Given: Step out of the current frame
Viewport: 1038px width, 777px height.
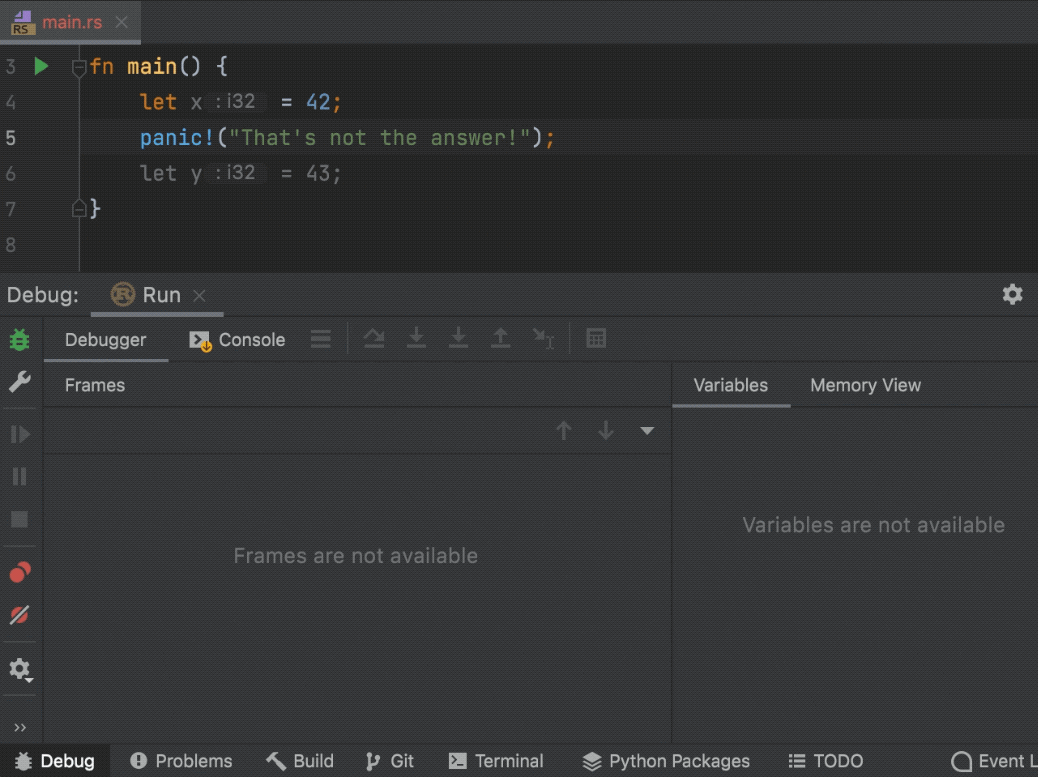Looking at the screenshot, I should 501,338.
